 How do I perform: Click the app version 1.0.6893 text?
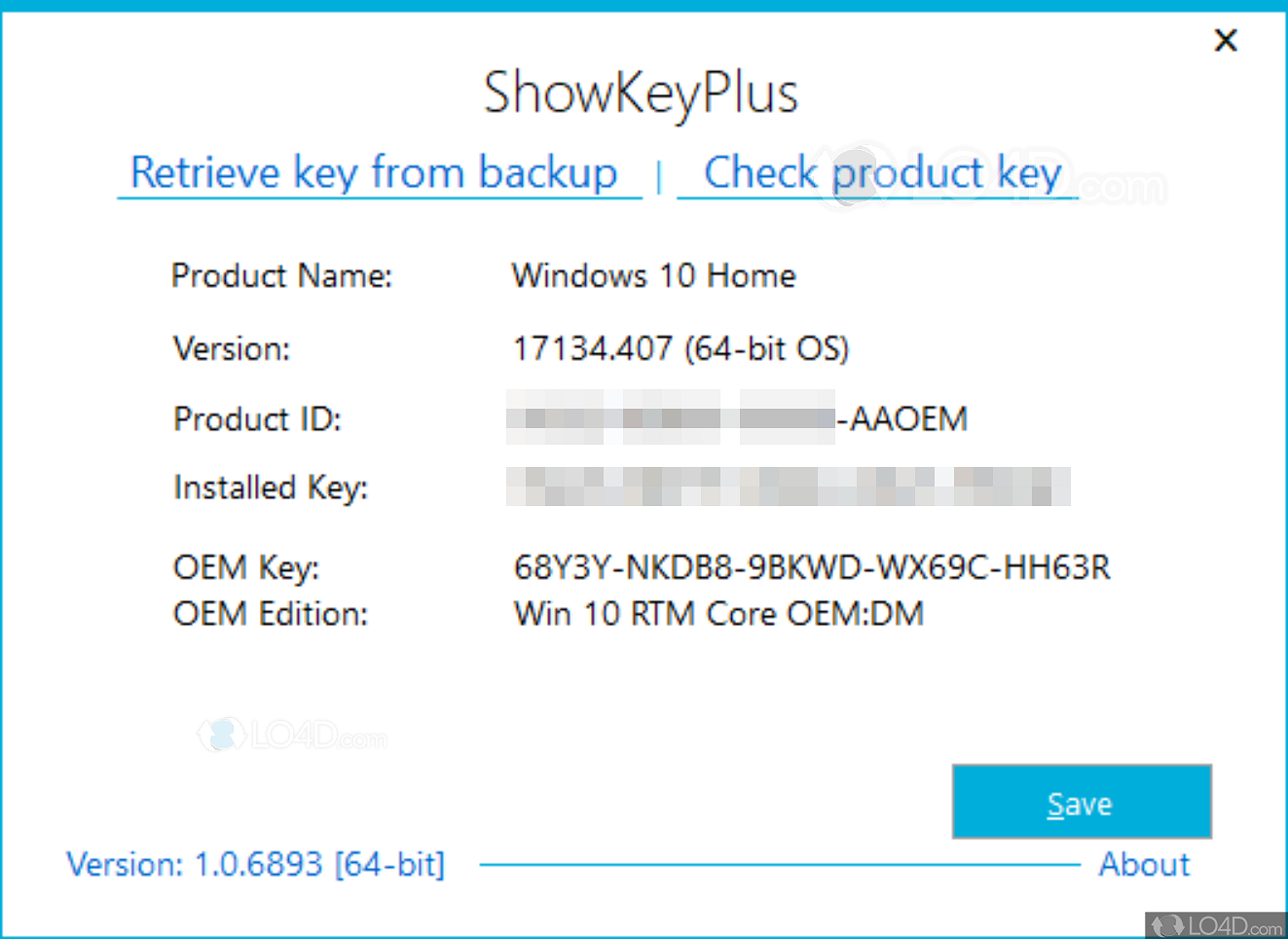[255, 864]
